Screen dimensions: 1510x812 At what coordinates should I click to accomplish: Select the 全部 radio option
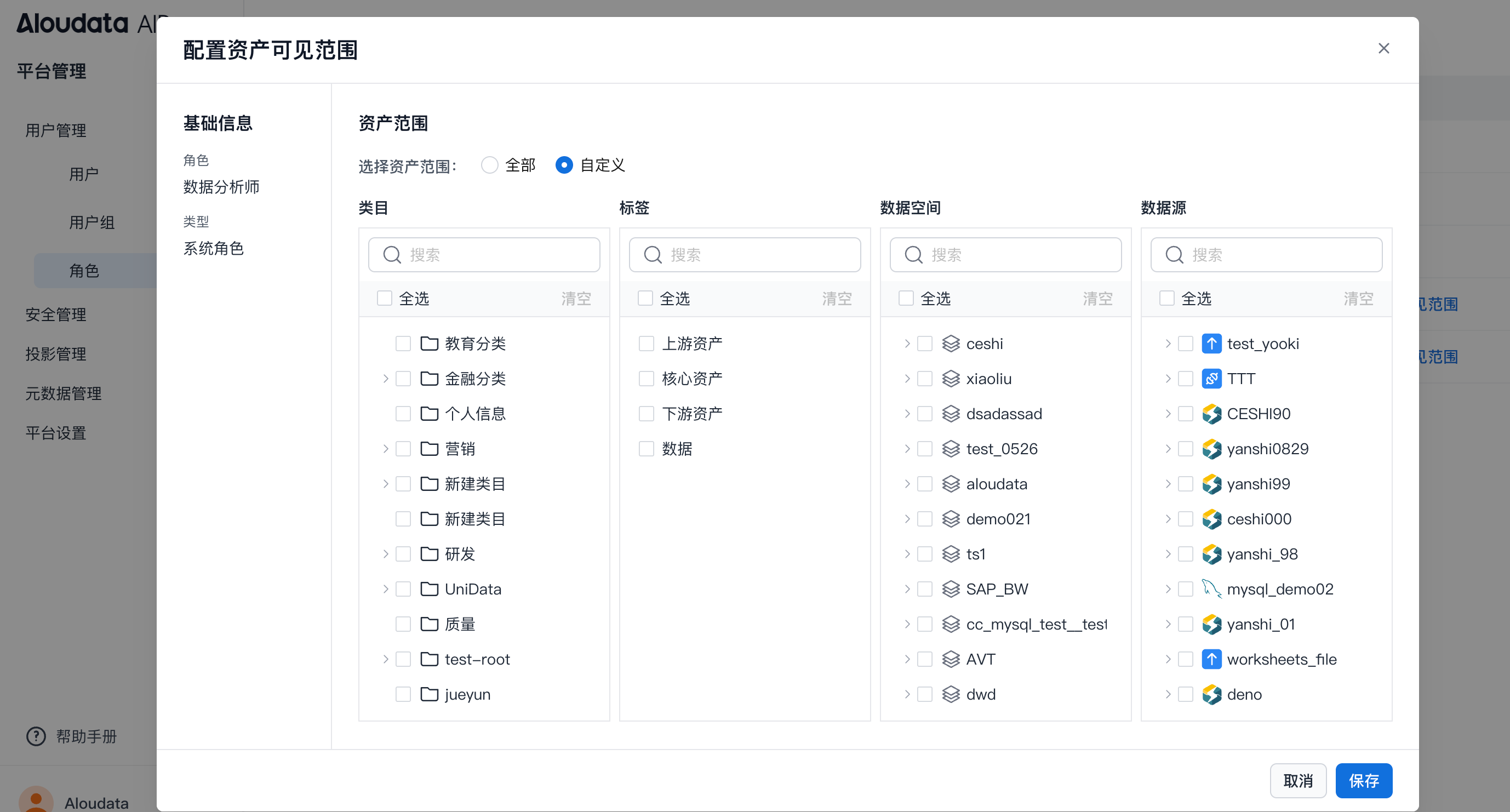pyautogui.click(x=489, y=165)
